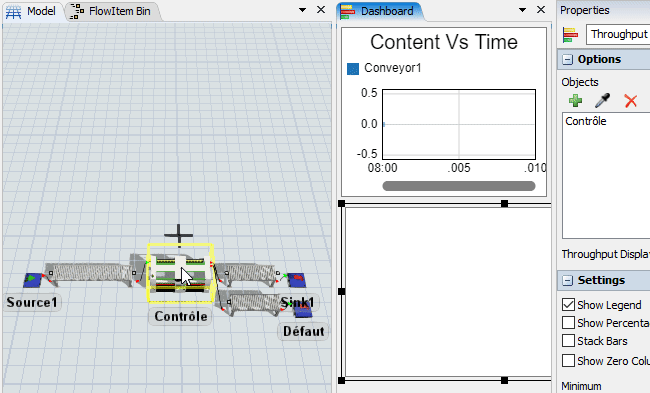Screen dimensions: 650x393
Task: Enable the Show Percentage checkbox
Action: [x=568, y=322]
